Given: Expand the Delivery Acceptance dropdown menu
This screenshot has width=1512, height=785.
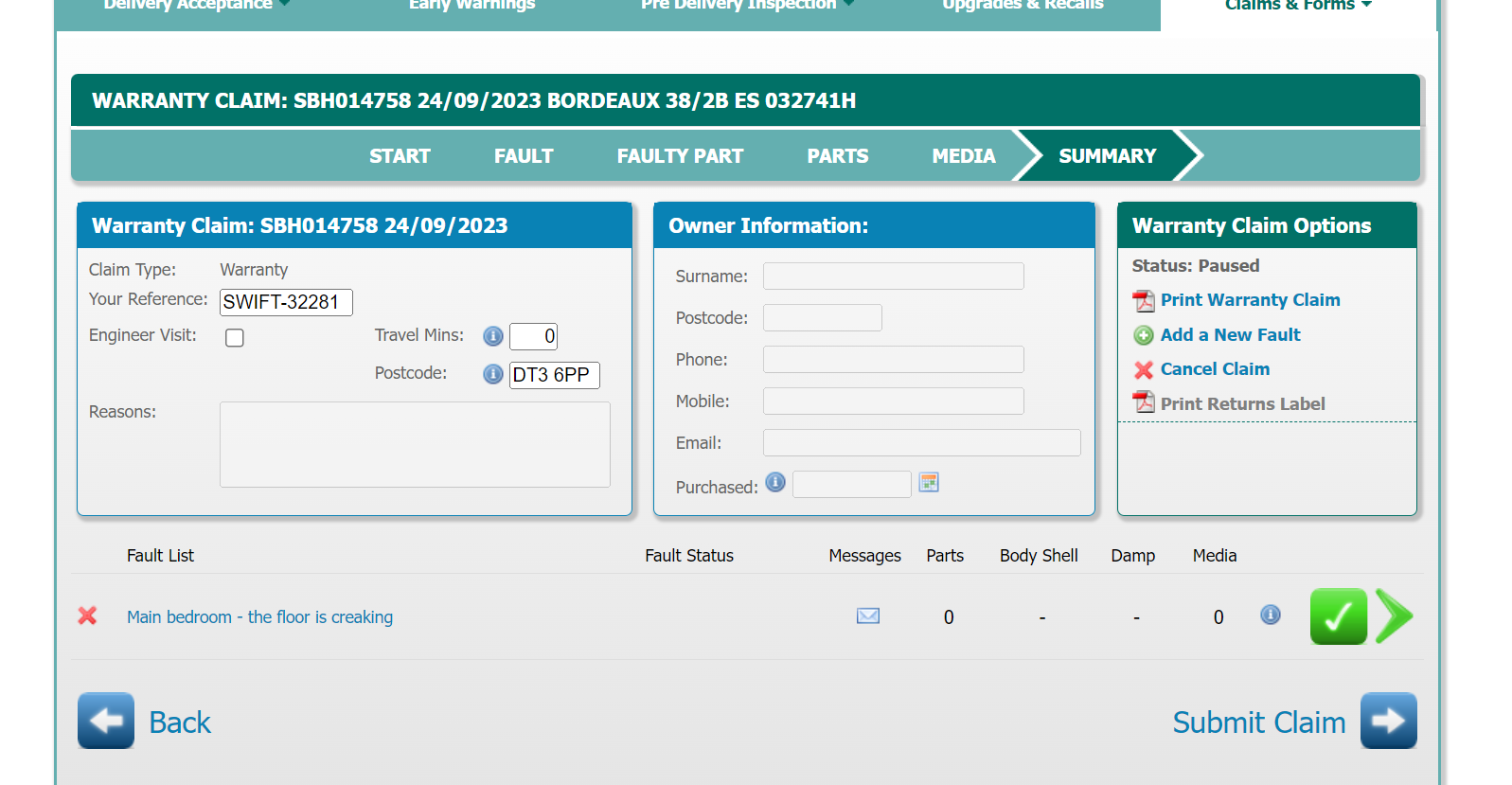Looking at the screenshot, I should [x=196, y=6].
